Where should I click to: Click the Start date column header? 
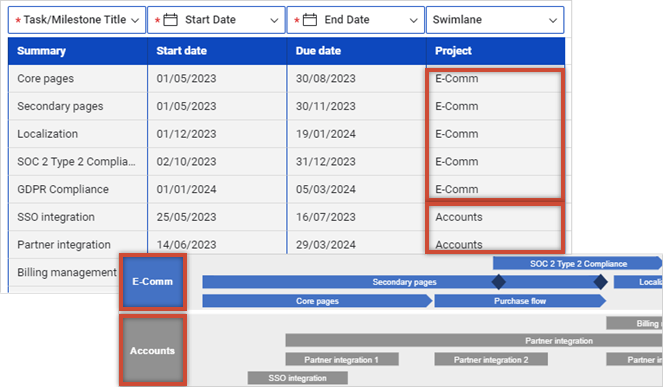click(217, 51)
